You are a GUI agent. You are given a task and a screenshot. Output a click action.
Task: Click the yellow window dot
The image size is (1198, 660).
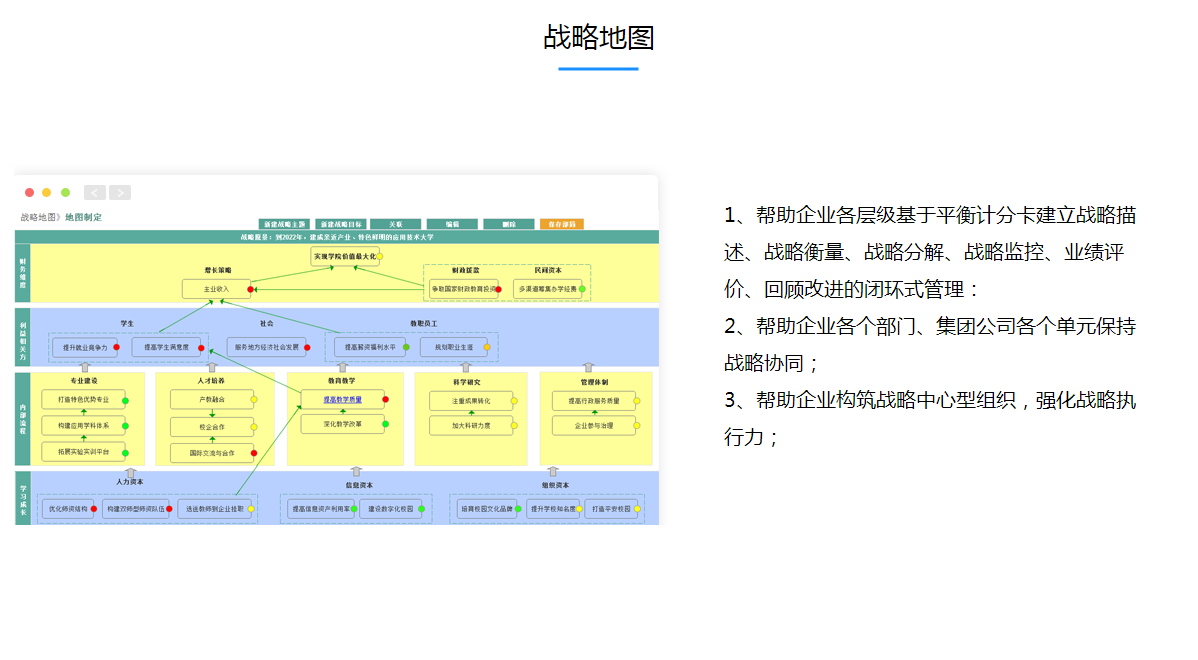pos(47,192)
